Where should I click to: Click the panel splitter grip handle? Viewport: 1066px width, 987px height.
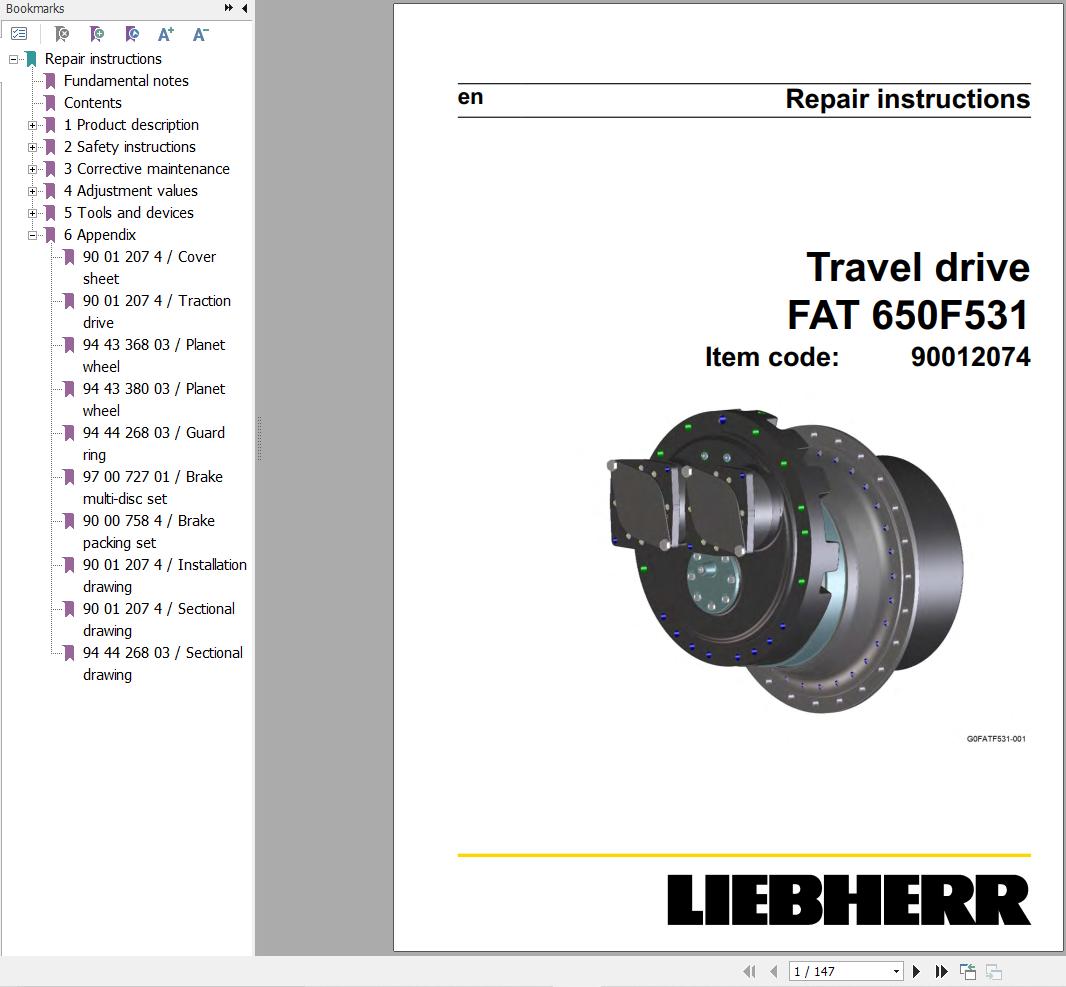point(259,439)
